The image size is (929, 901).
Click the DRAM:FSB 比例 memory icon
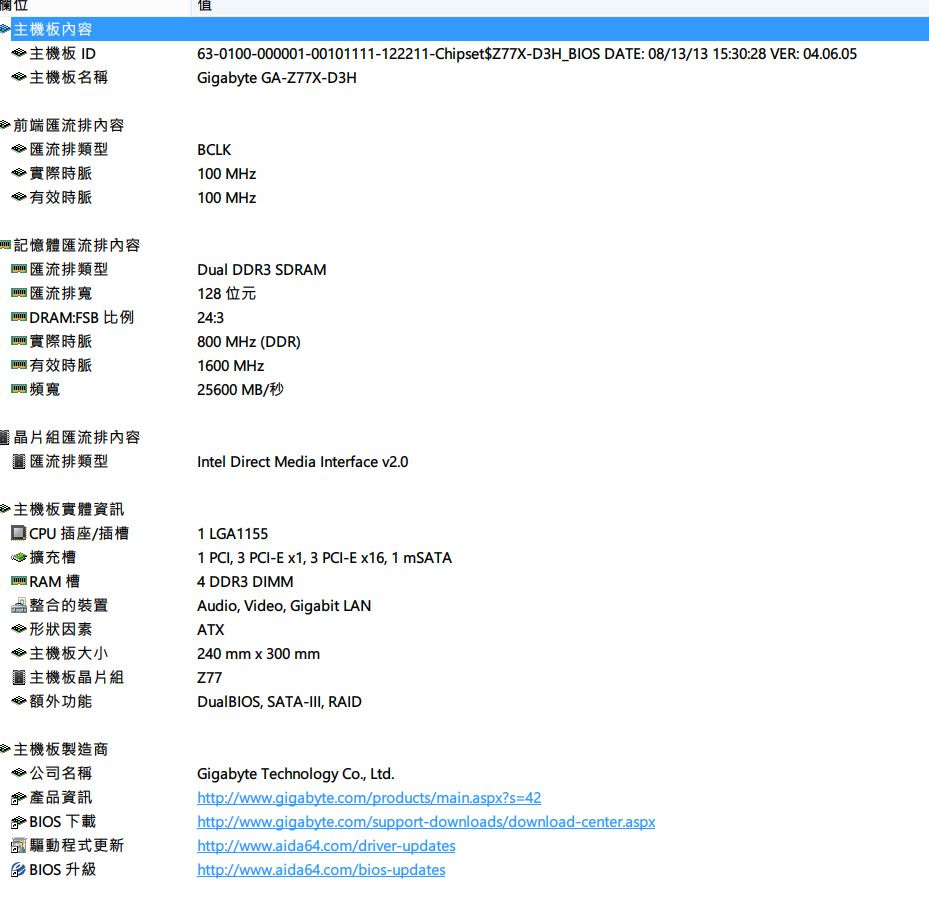[19, 317]
